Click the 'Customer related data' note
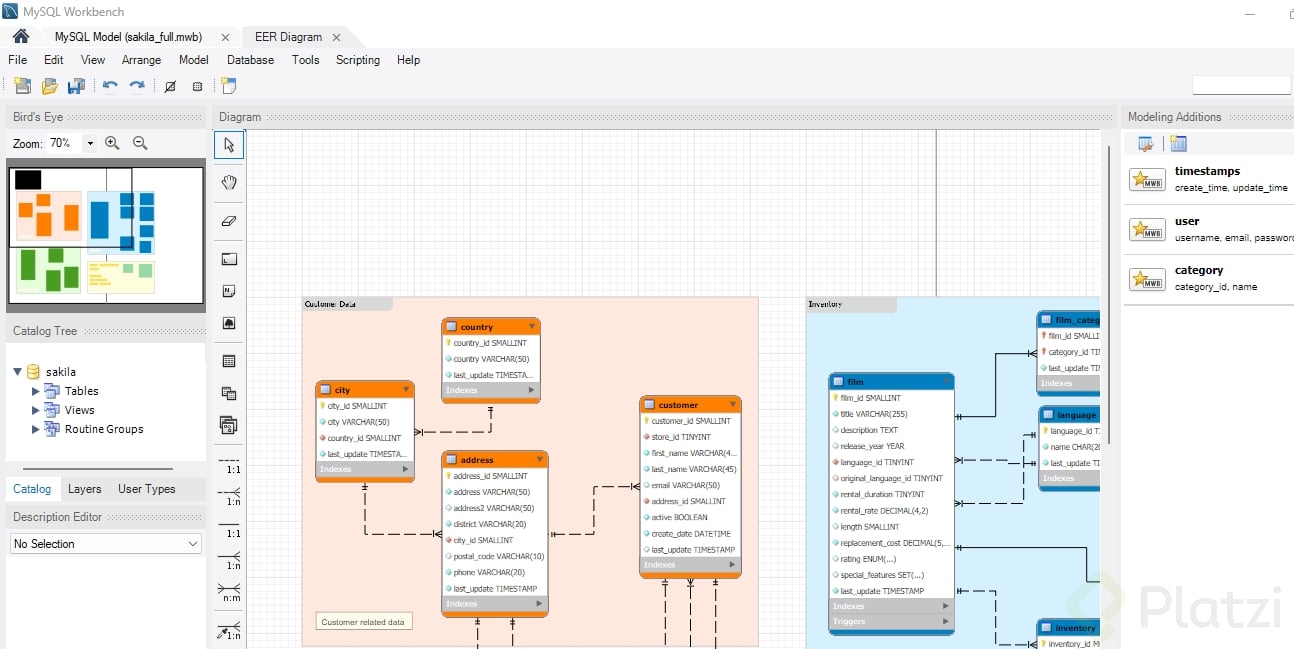The height and width of the screenshot is (649, 1294). [364, 622]
